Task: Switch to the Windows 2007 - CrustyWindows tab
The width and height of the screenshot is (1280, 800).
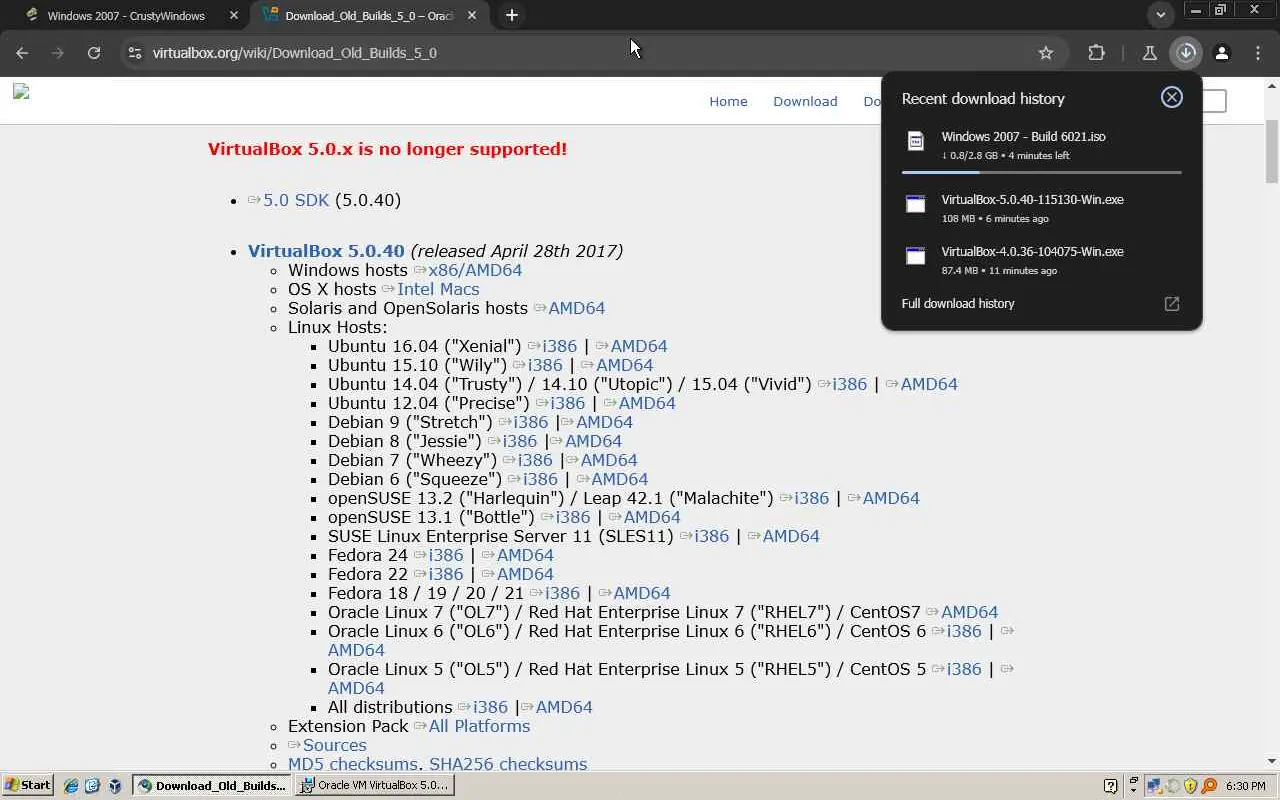Action: point(125,16)
